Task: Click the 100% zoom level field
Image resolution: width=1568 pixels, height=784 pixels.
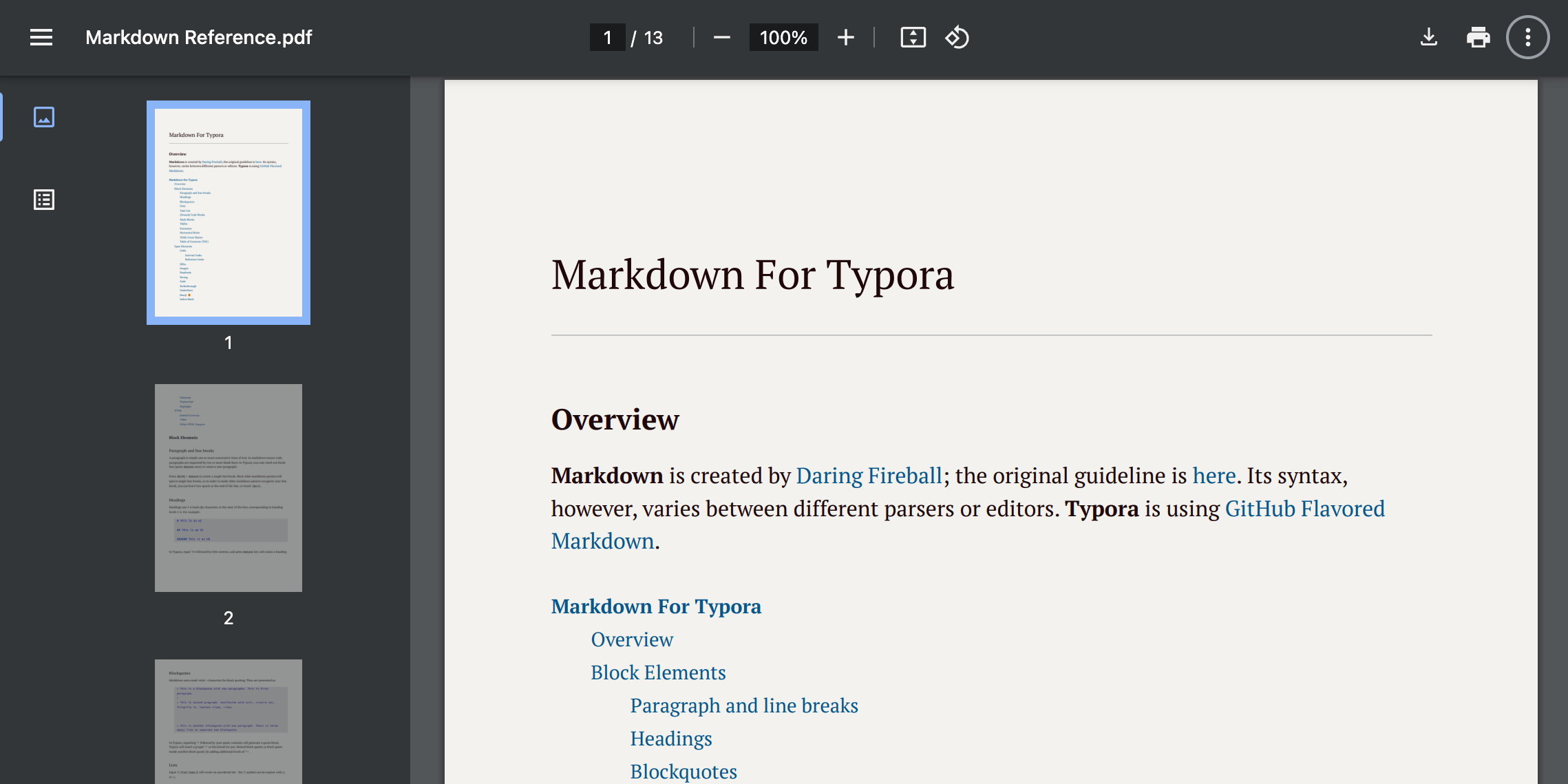Action: [x=783, y=37]
